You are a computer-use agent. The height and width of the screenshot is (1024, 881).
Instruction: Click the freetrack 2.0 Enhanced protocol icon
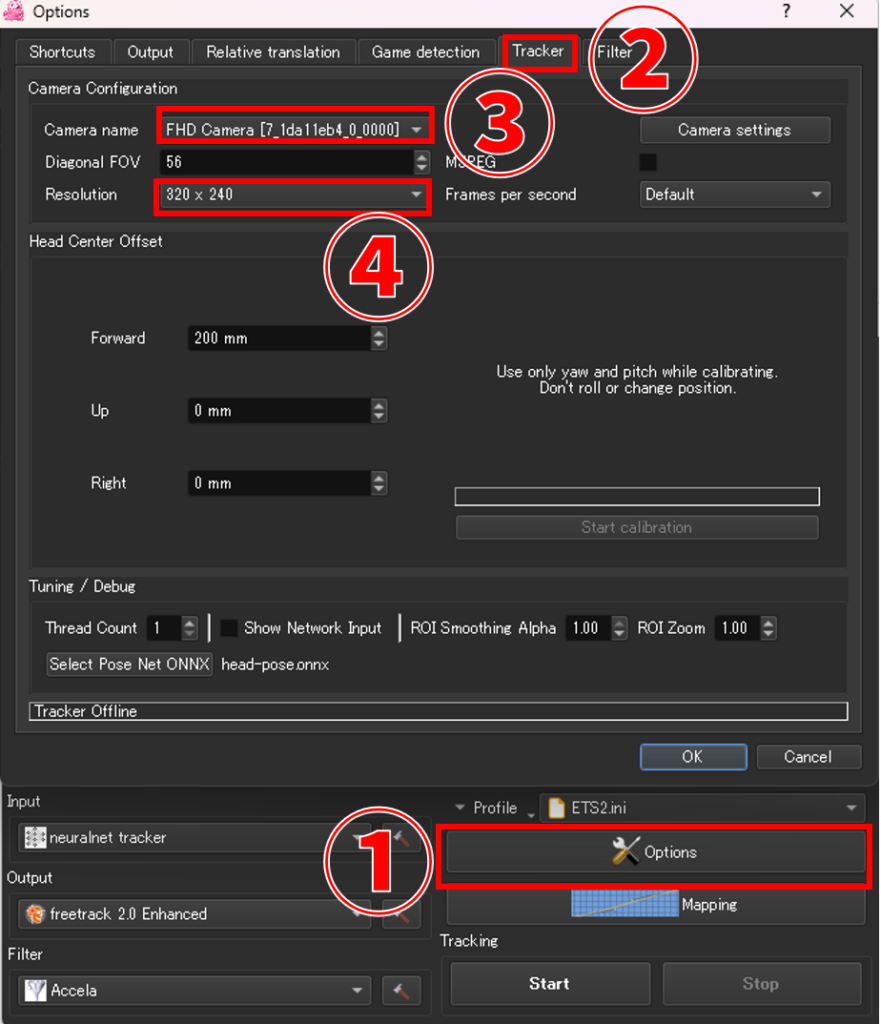click(35, 914)
